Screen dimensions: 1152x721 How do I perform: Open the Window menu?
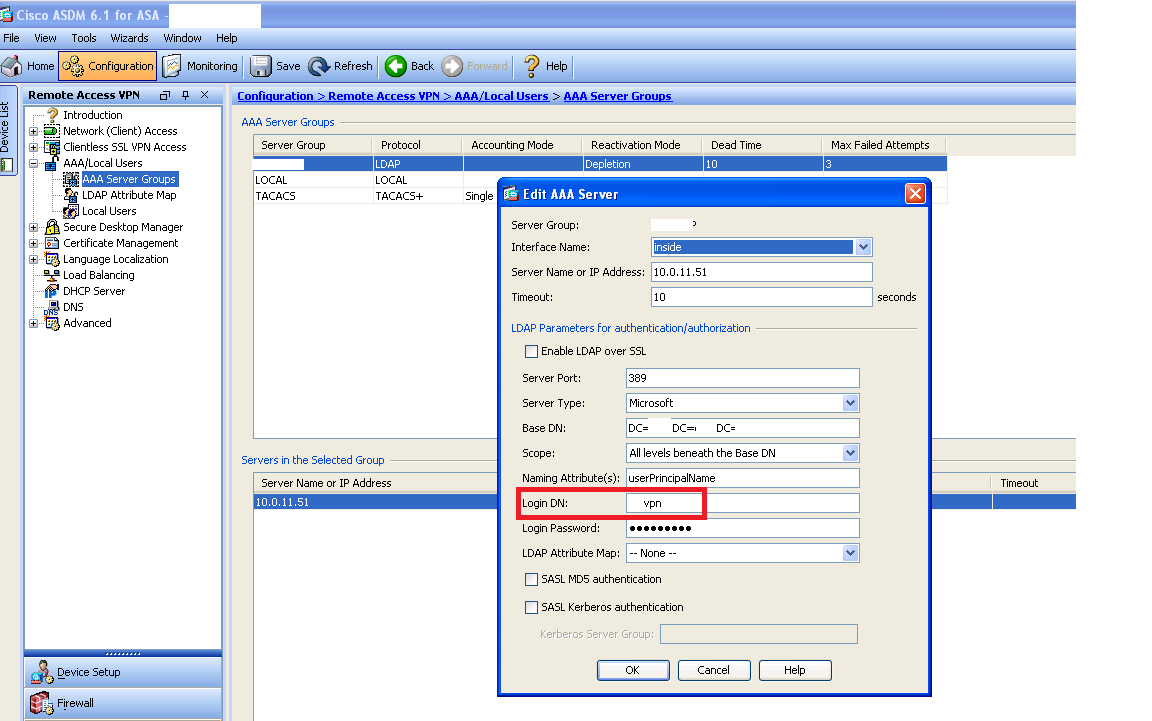tap(182, 38)
